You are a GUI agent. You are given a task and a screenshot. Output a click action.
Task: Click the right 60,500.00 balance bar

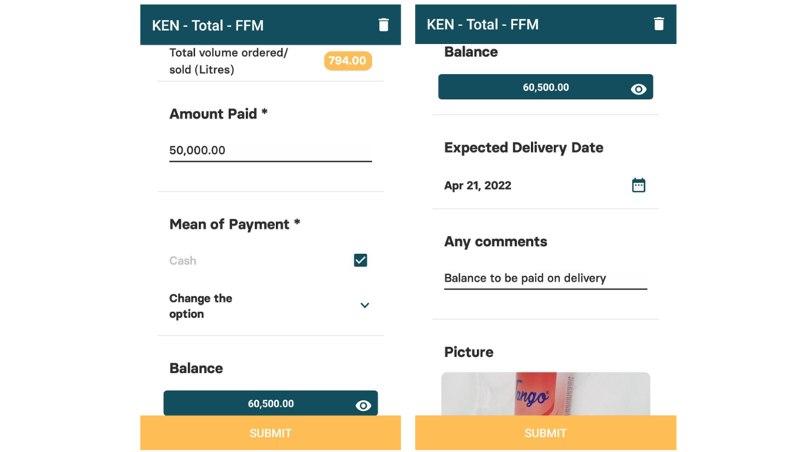pyautogui.click(x=533, y=87)
